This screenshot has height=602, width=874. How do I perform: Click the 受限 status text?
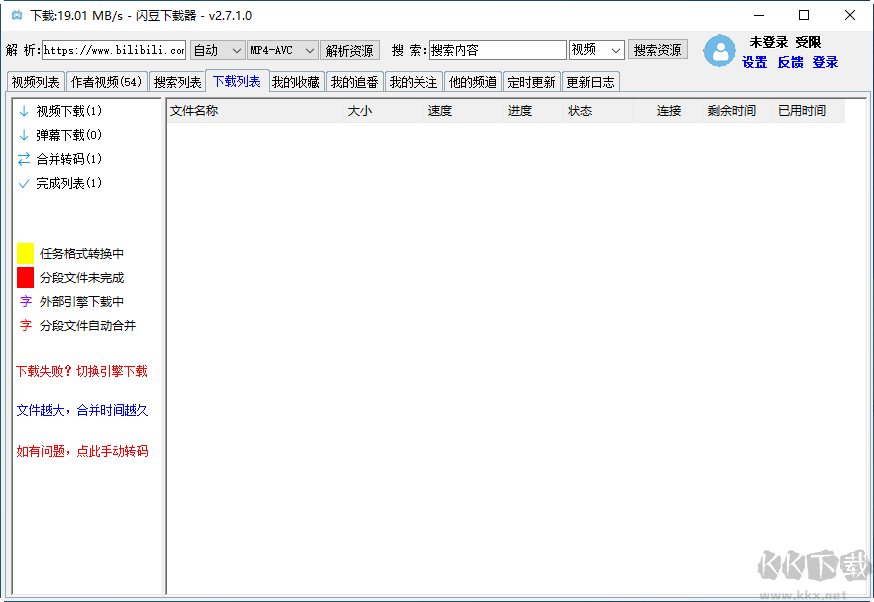tap(808, 42)
